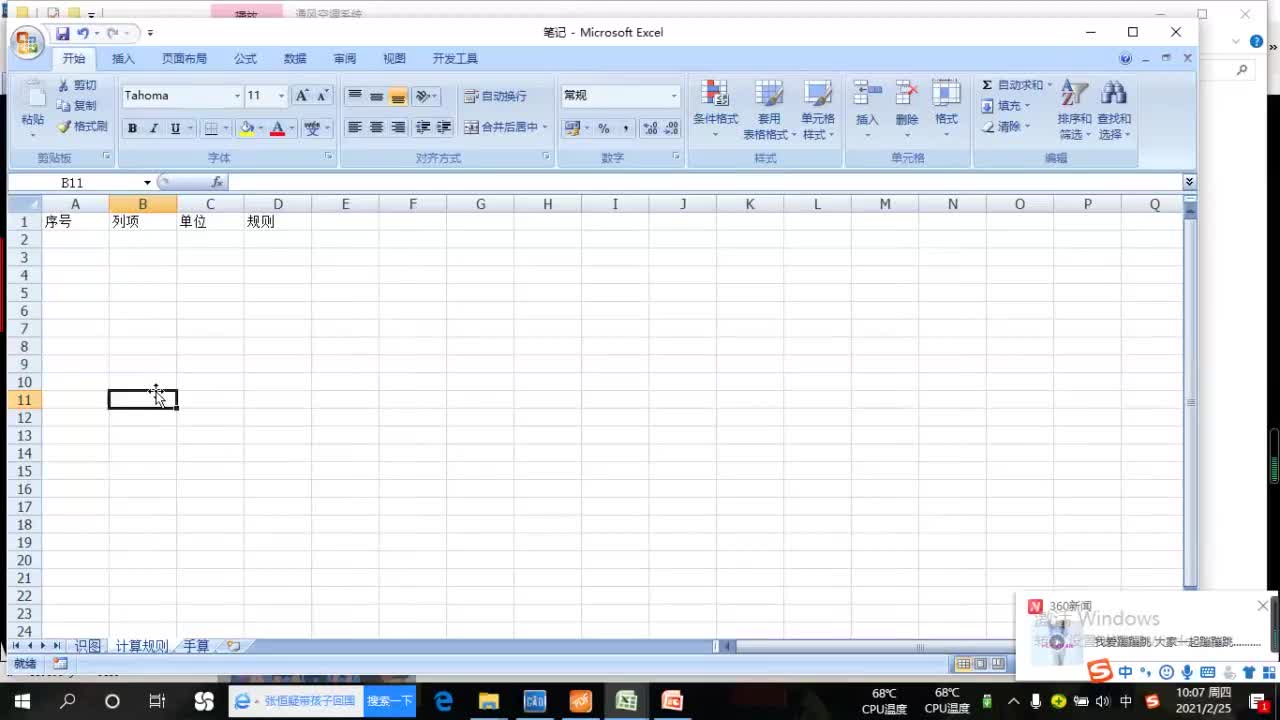Image resolution: width=1280 pixels, height=720 pixels.
Task: Apply the cell borders button
Action: coord(210,128)
